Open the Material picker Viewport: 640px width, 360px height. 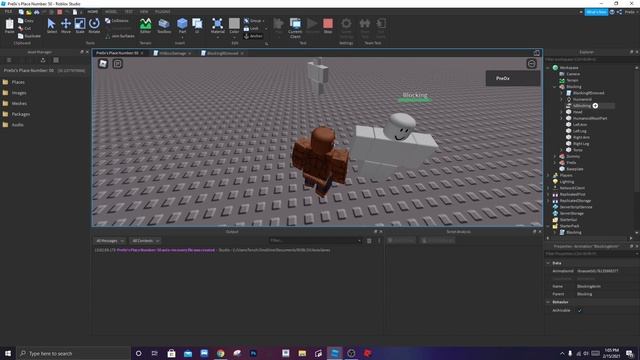[218, 26]
